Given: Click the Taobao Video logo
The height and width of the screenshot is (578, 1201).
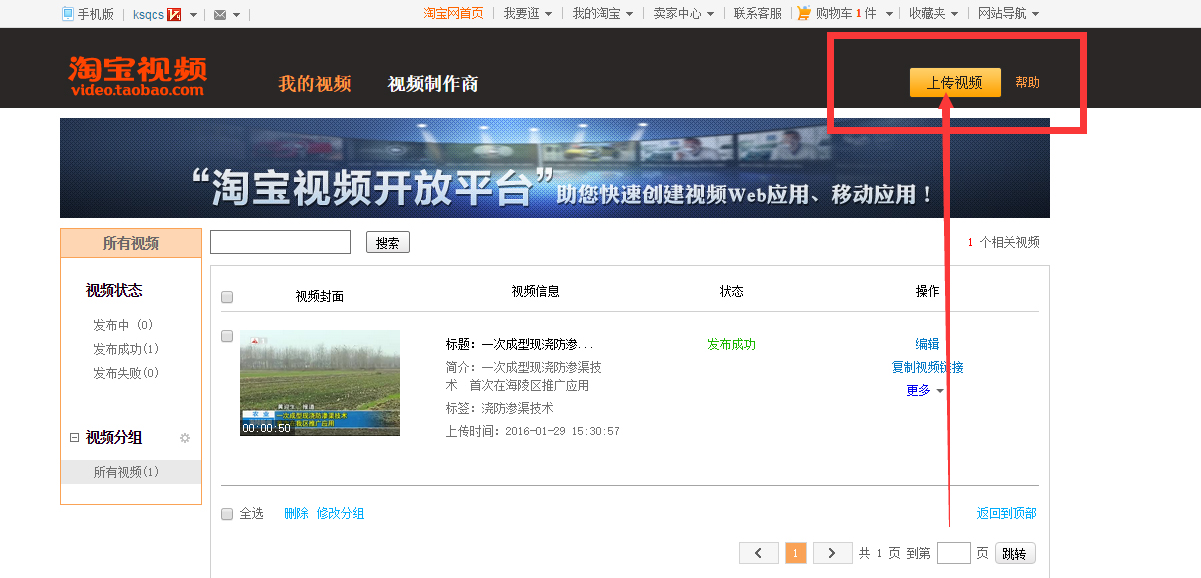Looking at the screenshot, I should coord(138,76).
